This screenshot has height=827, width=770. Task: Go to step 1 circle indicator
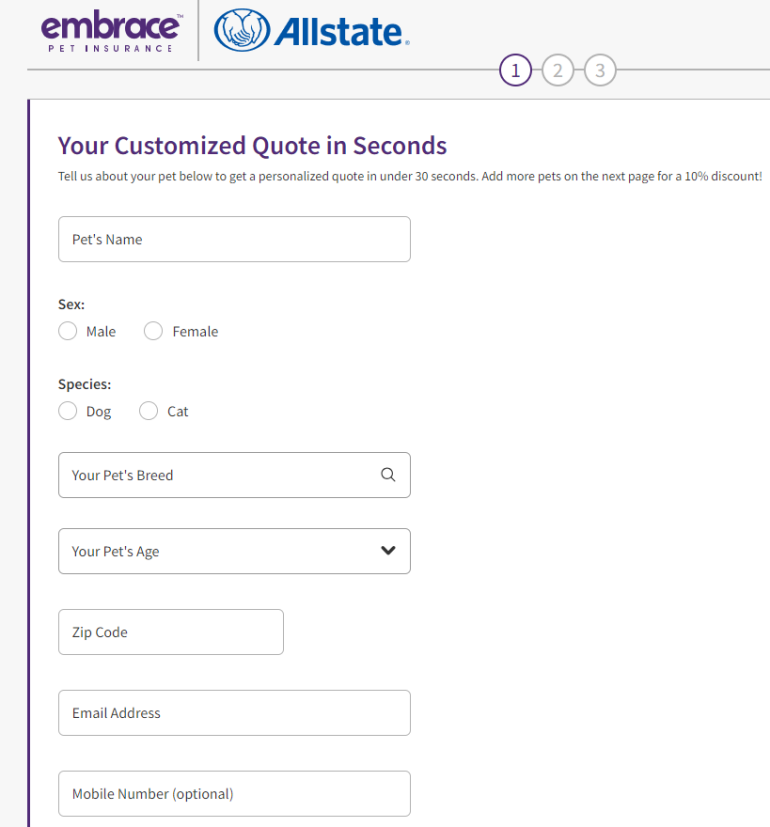[515, 70]
